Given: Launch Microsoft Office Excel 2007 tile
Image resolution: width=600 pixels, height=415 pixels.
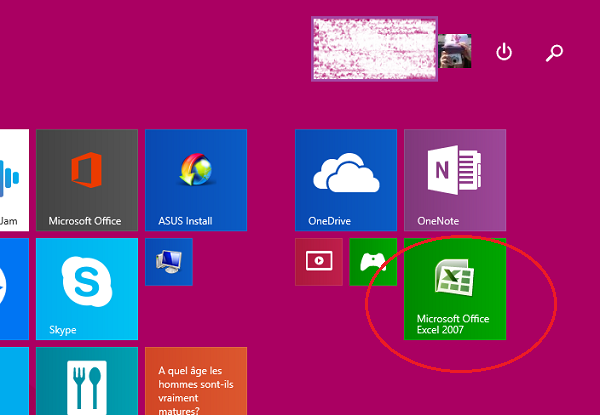Looking at the screenshot, I should (x=455, y=289).
